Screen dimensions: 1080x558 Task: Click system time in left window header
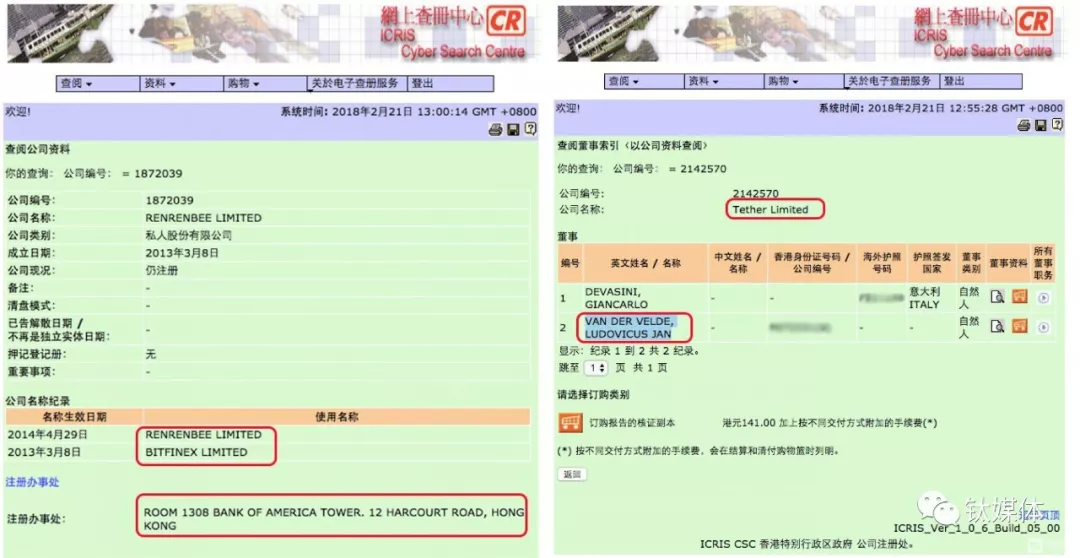click(x=408, y=111)
